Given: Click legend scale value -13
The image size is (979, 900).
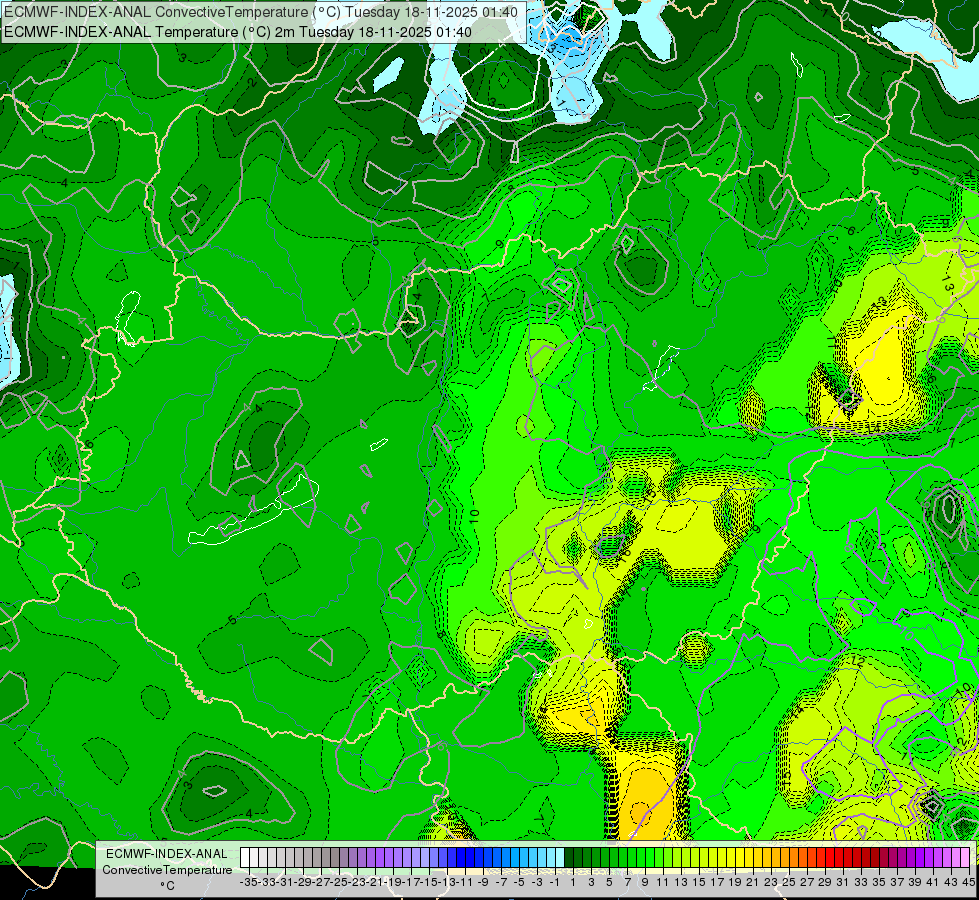Looking at the screenshot, I should 448,882.
